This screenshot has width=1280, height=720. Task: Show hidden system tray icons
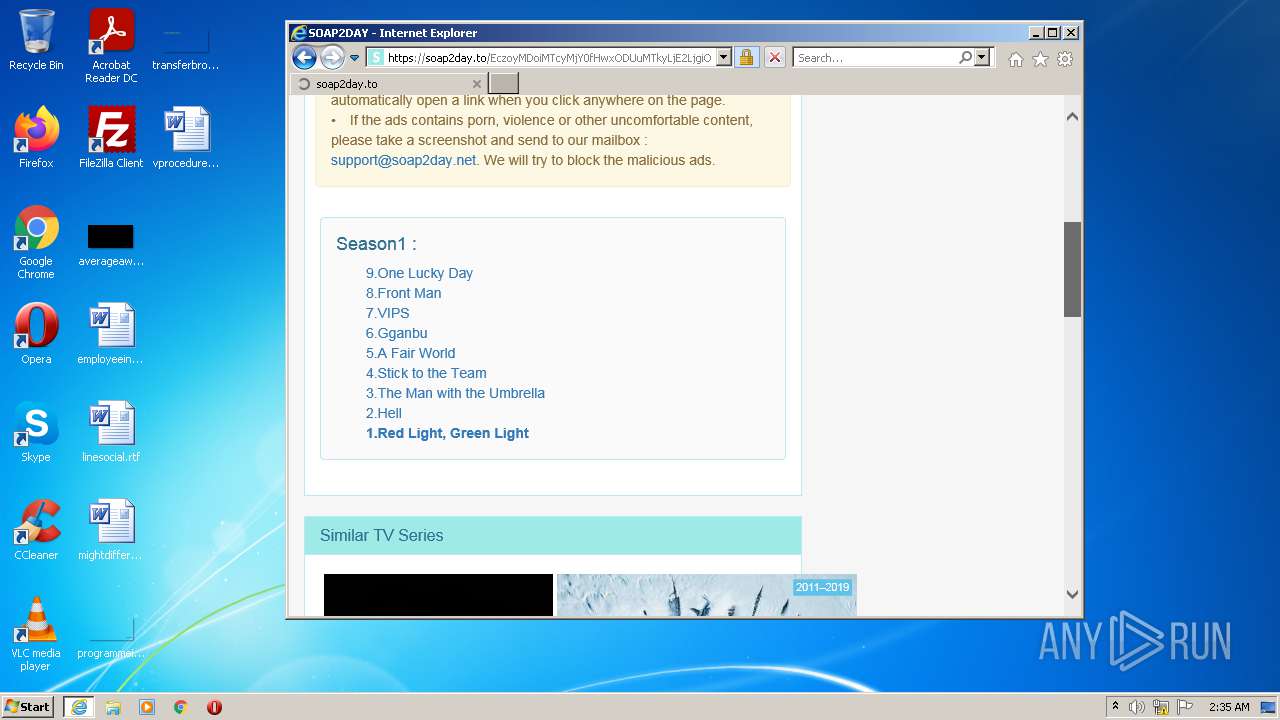click(1115, 707)
